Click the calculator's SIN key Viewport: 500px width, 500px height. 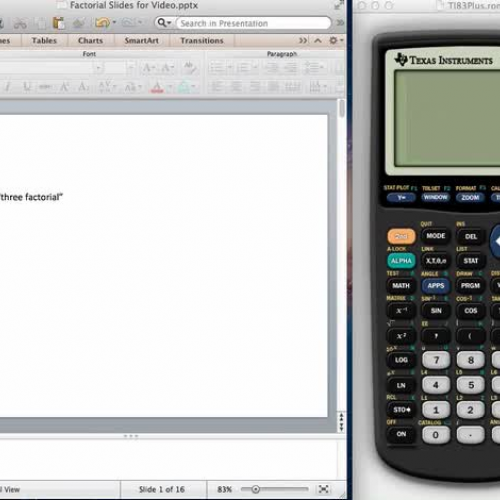pyautogui.click(x=436, y=311)
